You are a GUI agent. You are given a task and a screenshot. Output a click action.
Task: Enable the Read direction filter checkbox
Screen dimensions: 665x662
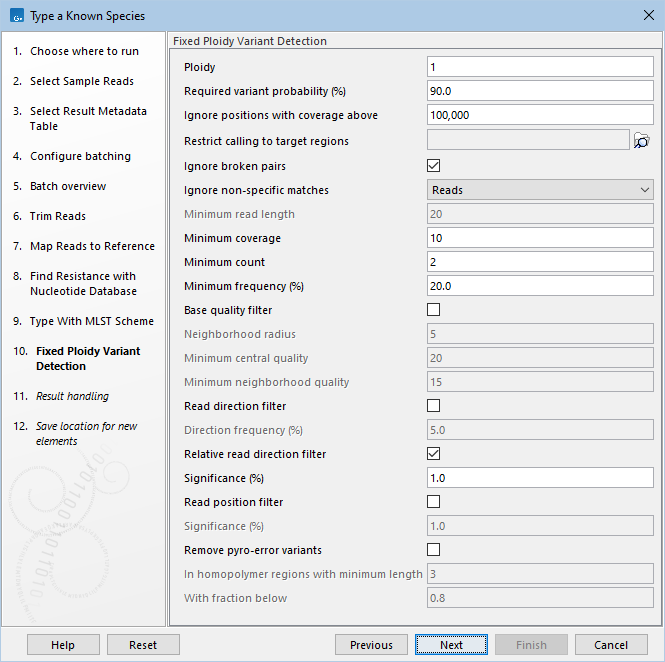click(x=433, y=406)
